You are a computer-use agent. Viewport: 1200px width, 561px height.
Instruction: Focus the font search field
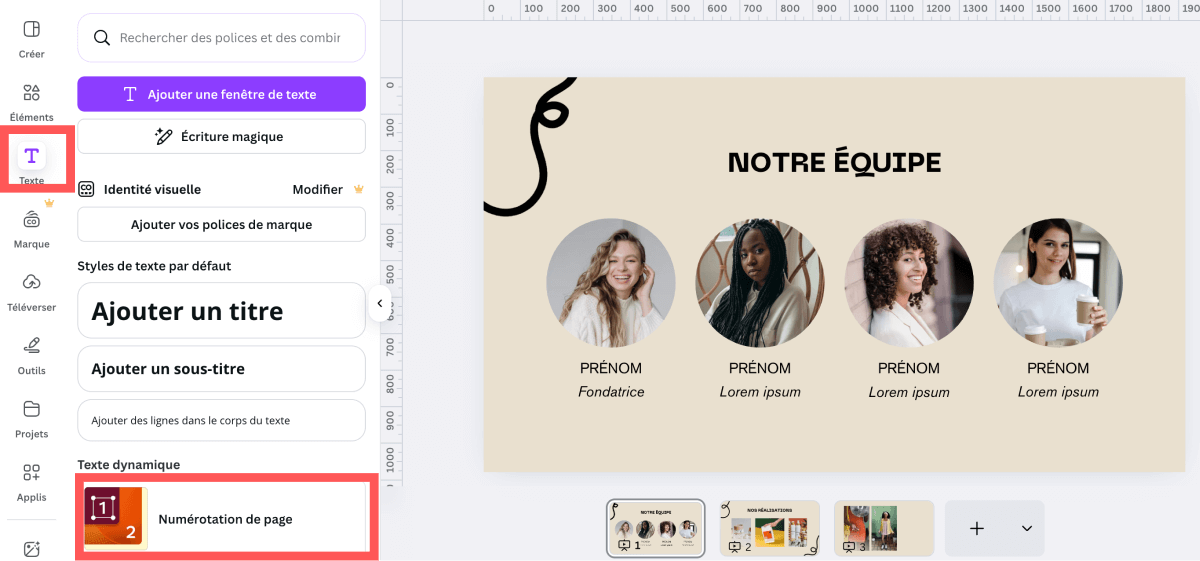221,38
